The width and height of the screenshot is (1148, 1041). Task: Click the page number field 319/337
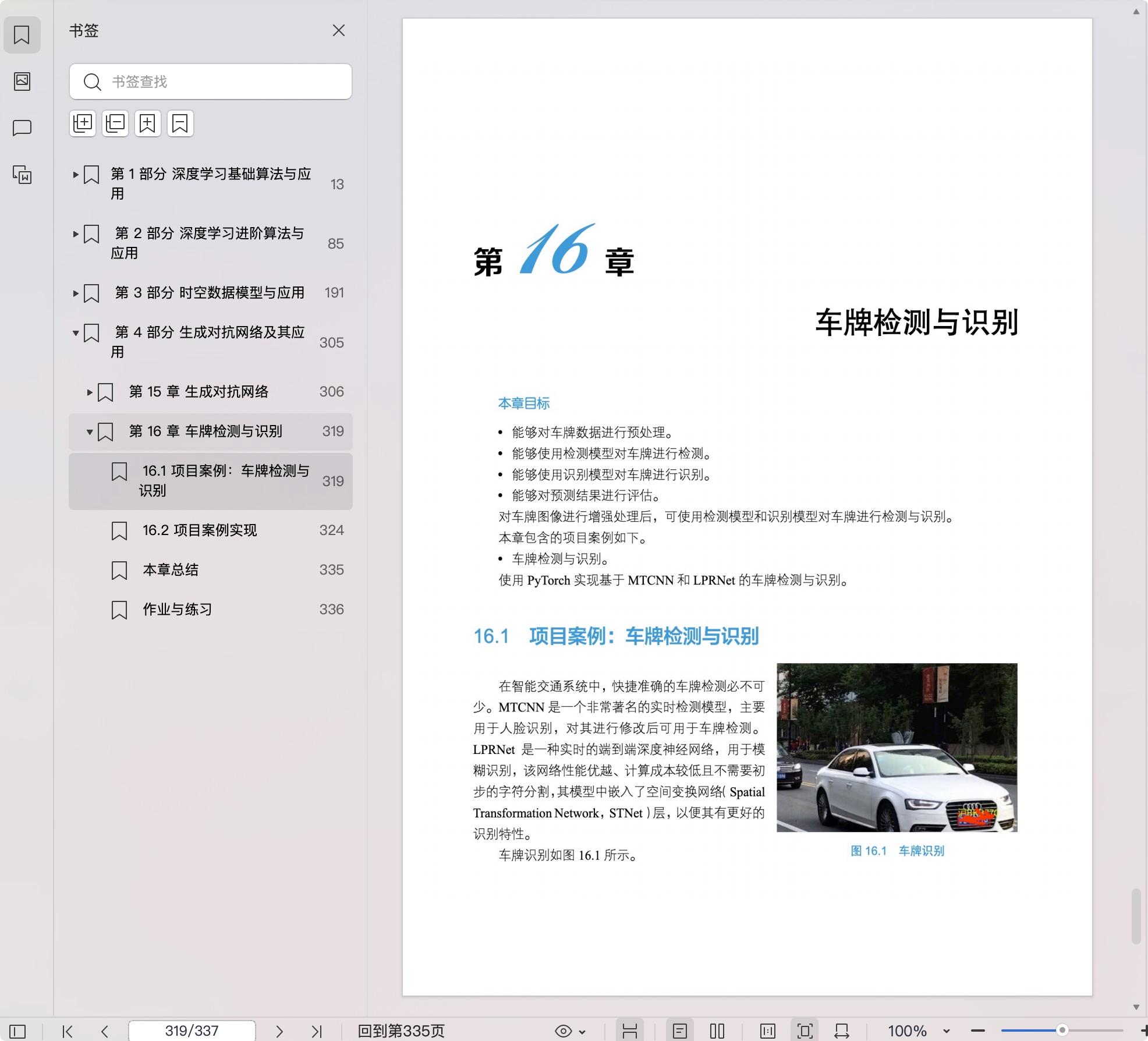[192, 1031]
